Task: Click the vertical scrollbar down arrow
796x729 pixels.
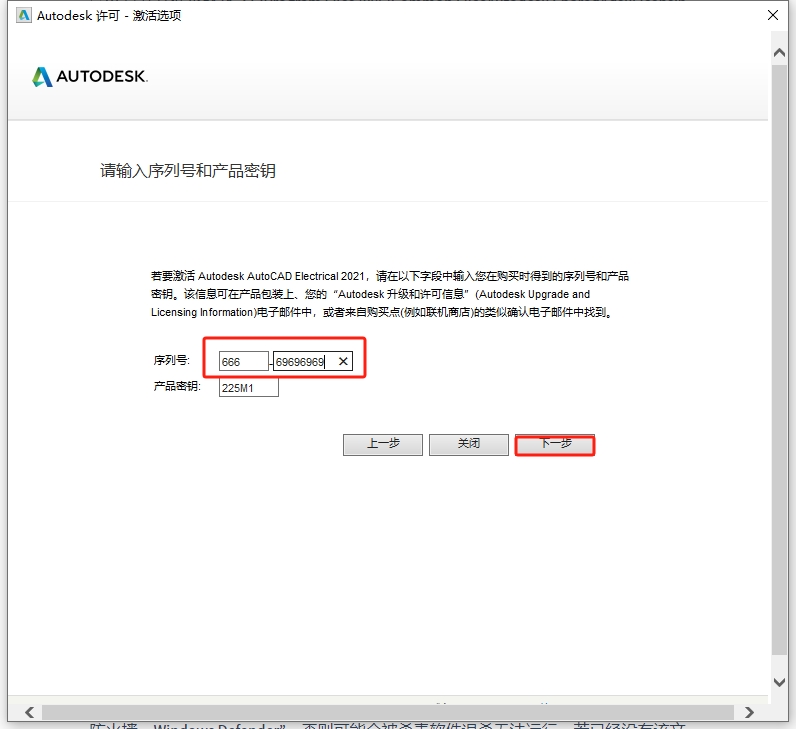Action: (x=779, y=682)
